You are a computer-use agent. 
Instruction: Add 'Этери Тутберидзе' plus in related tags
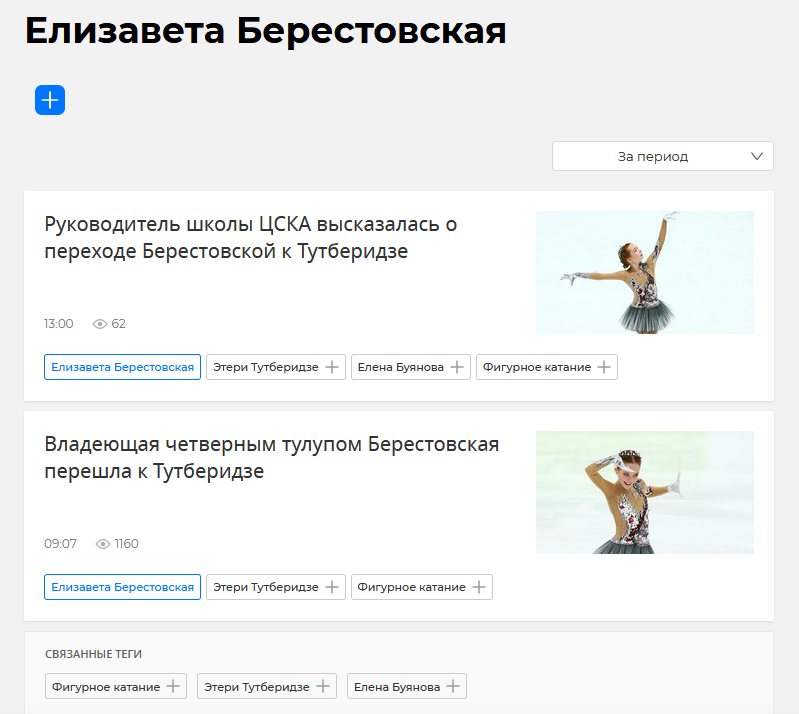pos(323,686)
